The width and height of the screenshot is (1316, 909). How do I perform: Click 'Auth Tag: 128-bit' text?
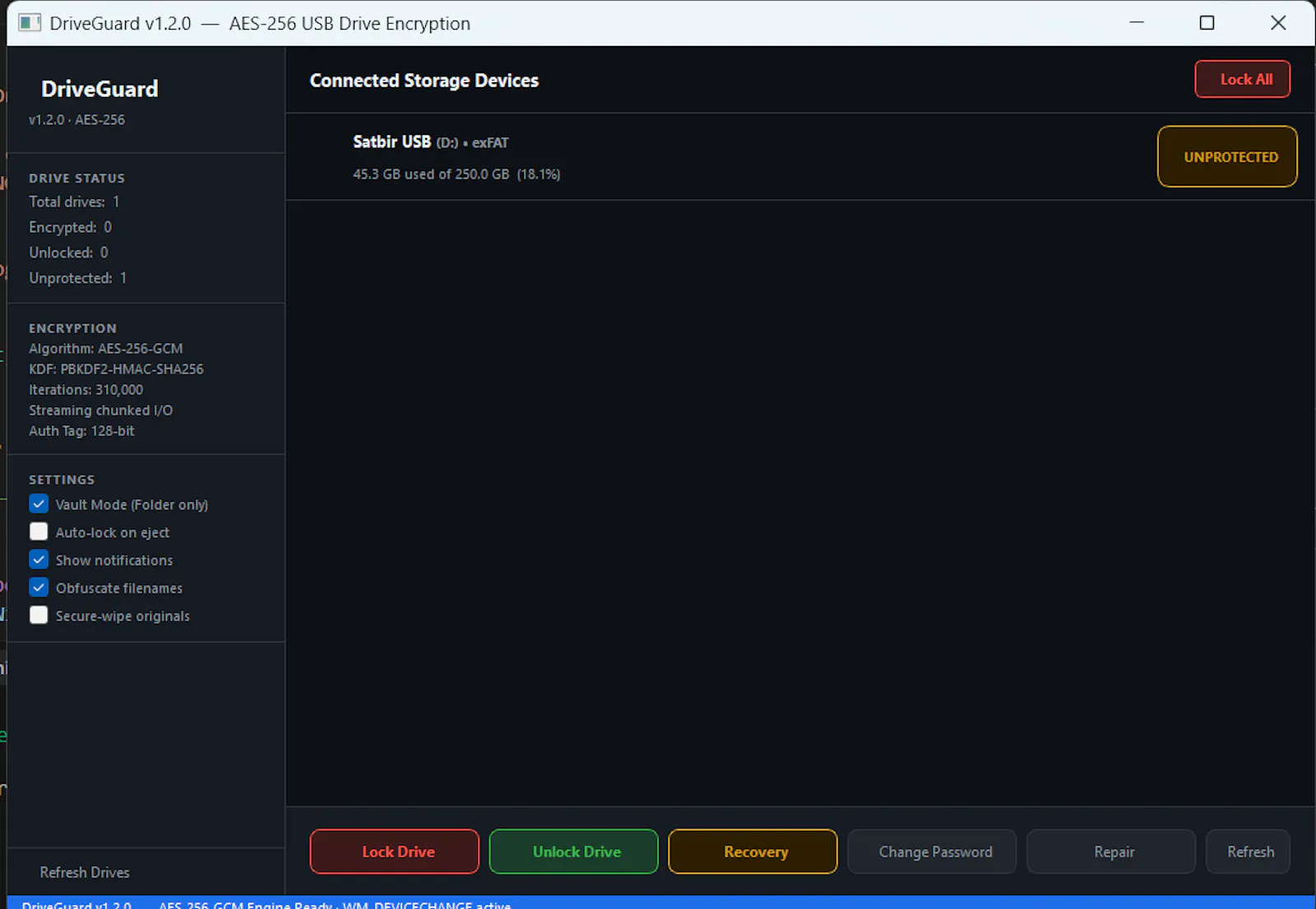click(81, 431)
